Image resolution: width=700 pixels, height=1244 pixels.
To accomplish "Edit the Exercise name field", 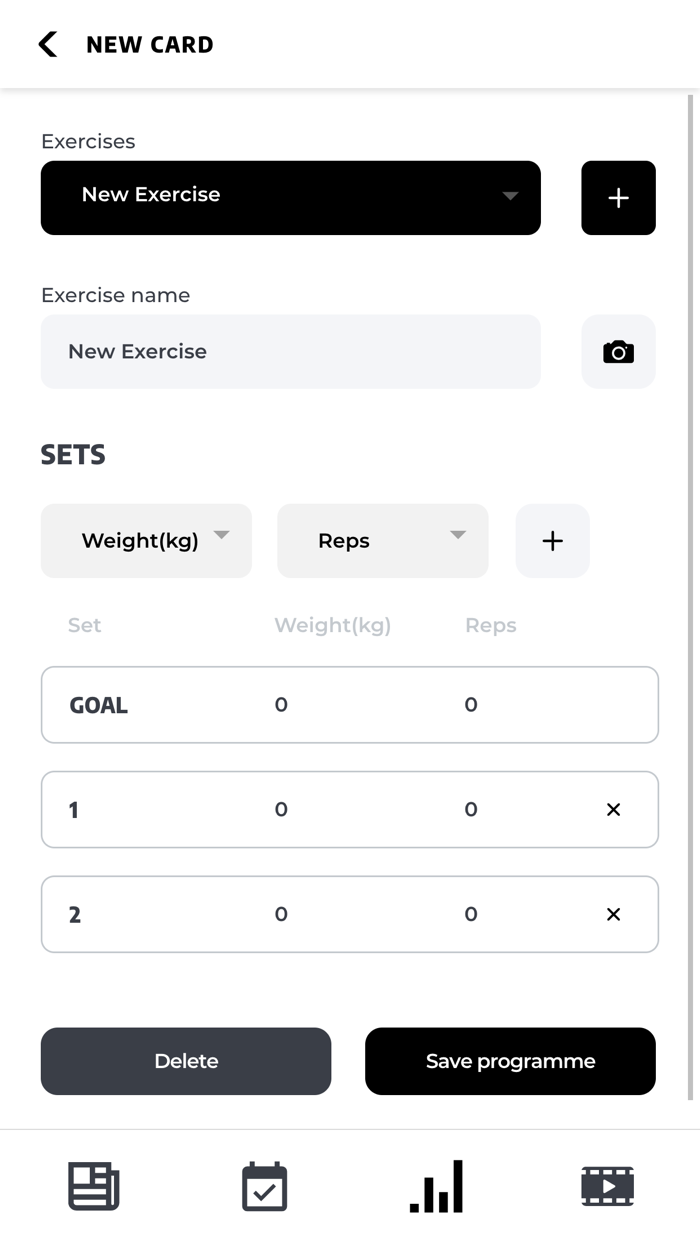I will (x=290, y=351).
